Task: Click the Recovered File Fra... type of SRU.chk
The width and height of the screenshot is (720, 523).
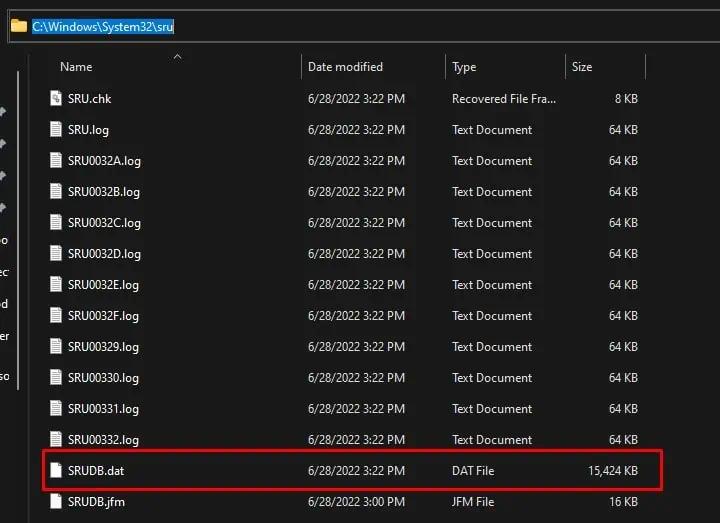Action: (504, 99)
